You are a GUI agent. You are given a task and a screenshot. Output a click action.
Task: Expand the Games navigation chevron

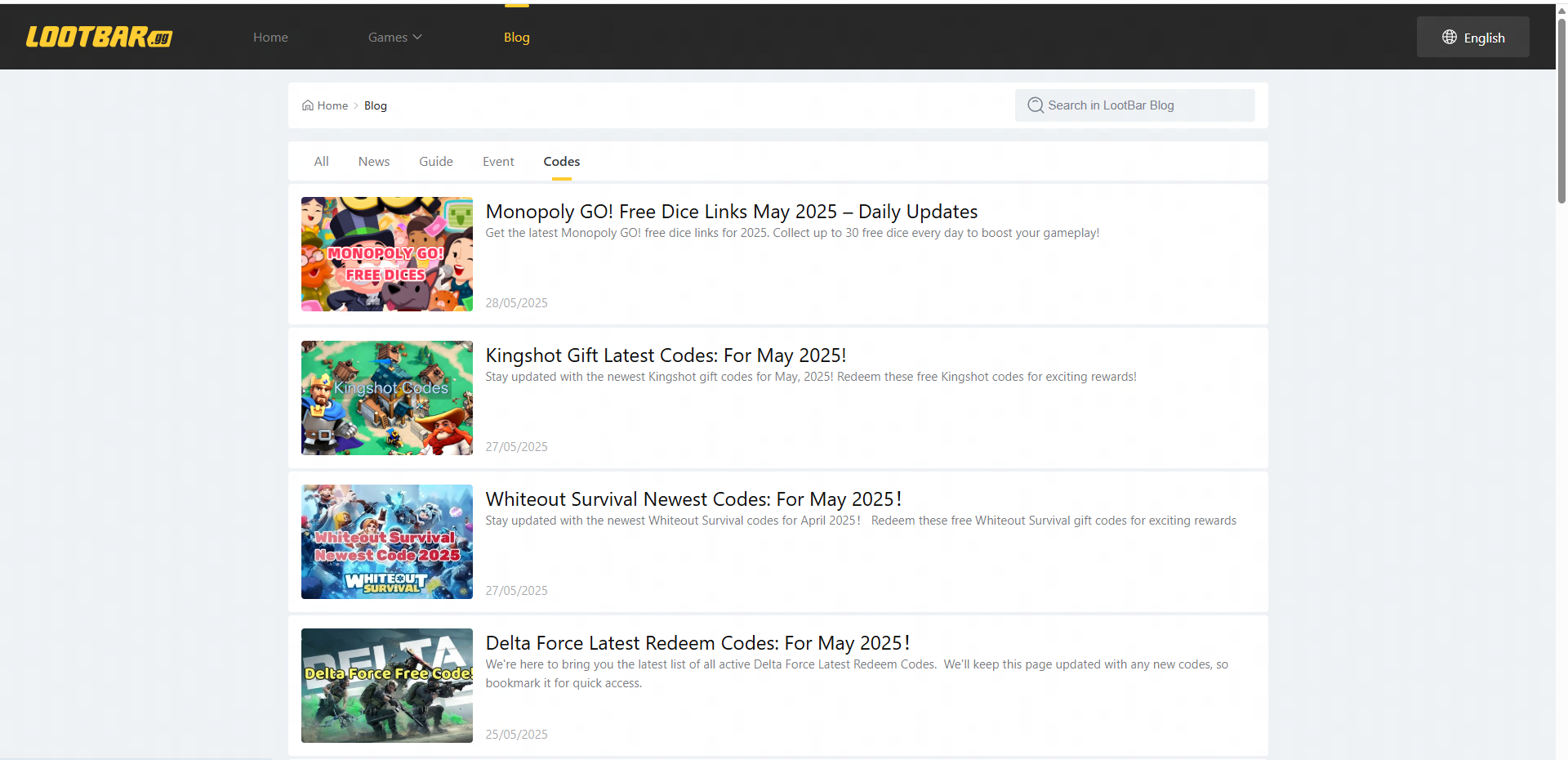(418, 38)
